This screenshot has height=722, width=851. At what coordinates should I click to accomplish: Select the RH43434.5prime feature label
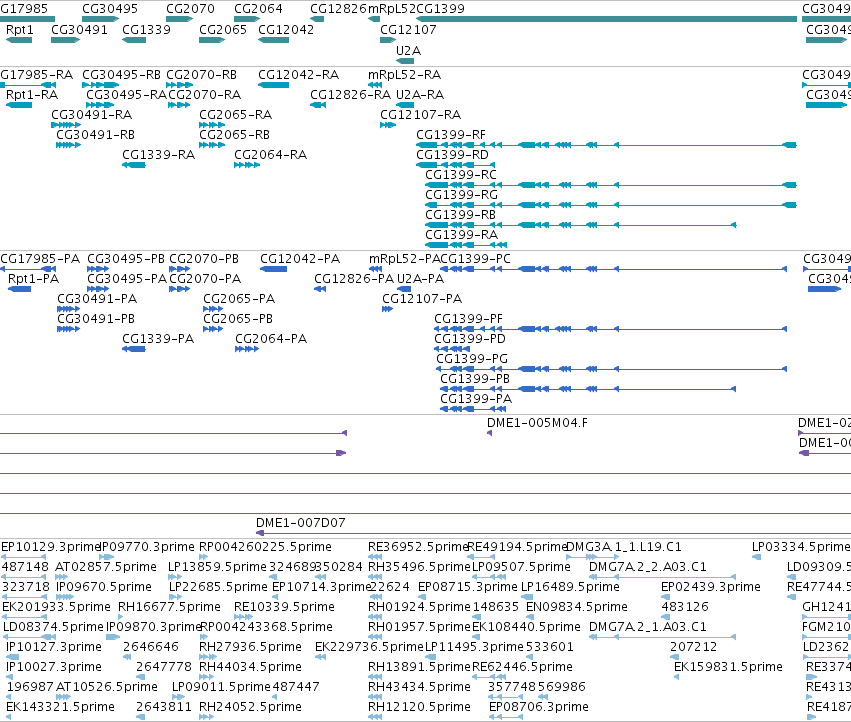(x=420, y=687)
